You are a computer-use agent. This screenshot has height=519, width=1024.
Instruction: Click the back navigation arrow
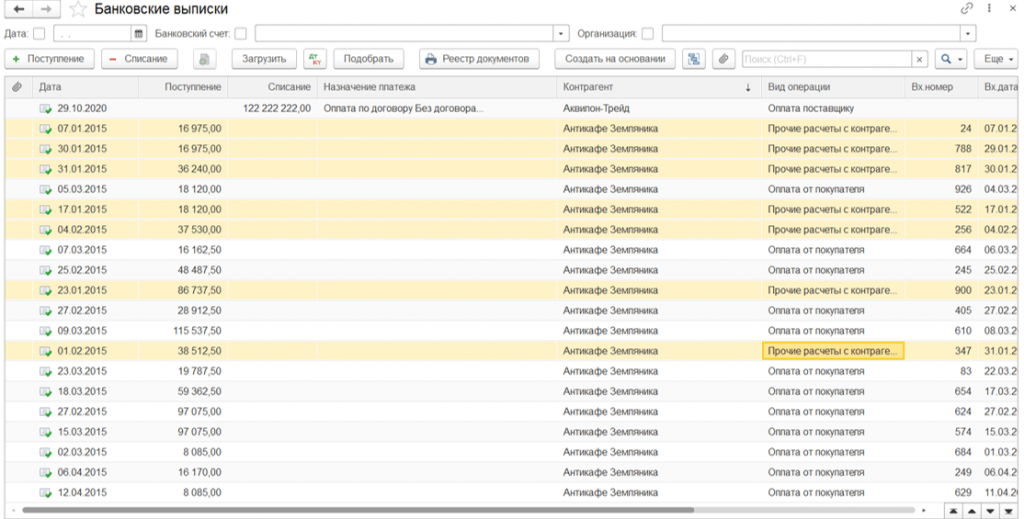coord(18,10)
